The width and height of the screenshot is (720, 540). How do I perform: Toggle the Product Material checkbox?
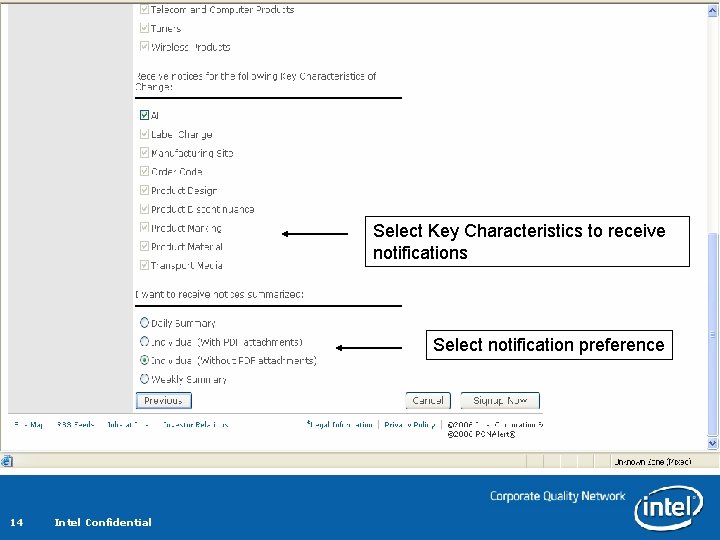coord(144,247)
